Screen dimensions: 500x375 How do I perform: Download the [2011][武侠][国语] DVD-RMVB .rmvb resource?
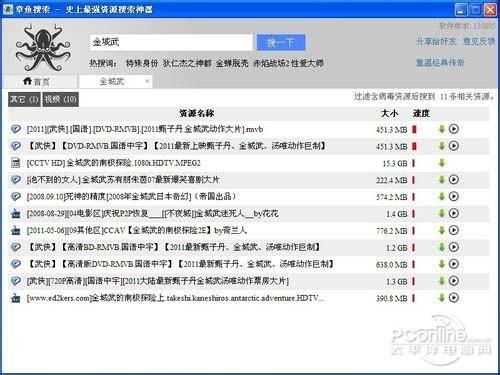tap(442, 129)
